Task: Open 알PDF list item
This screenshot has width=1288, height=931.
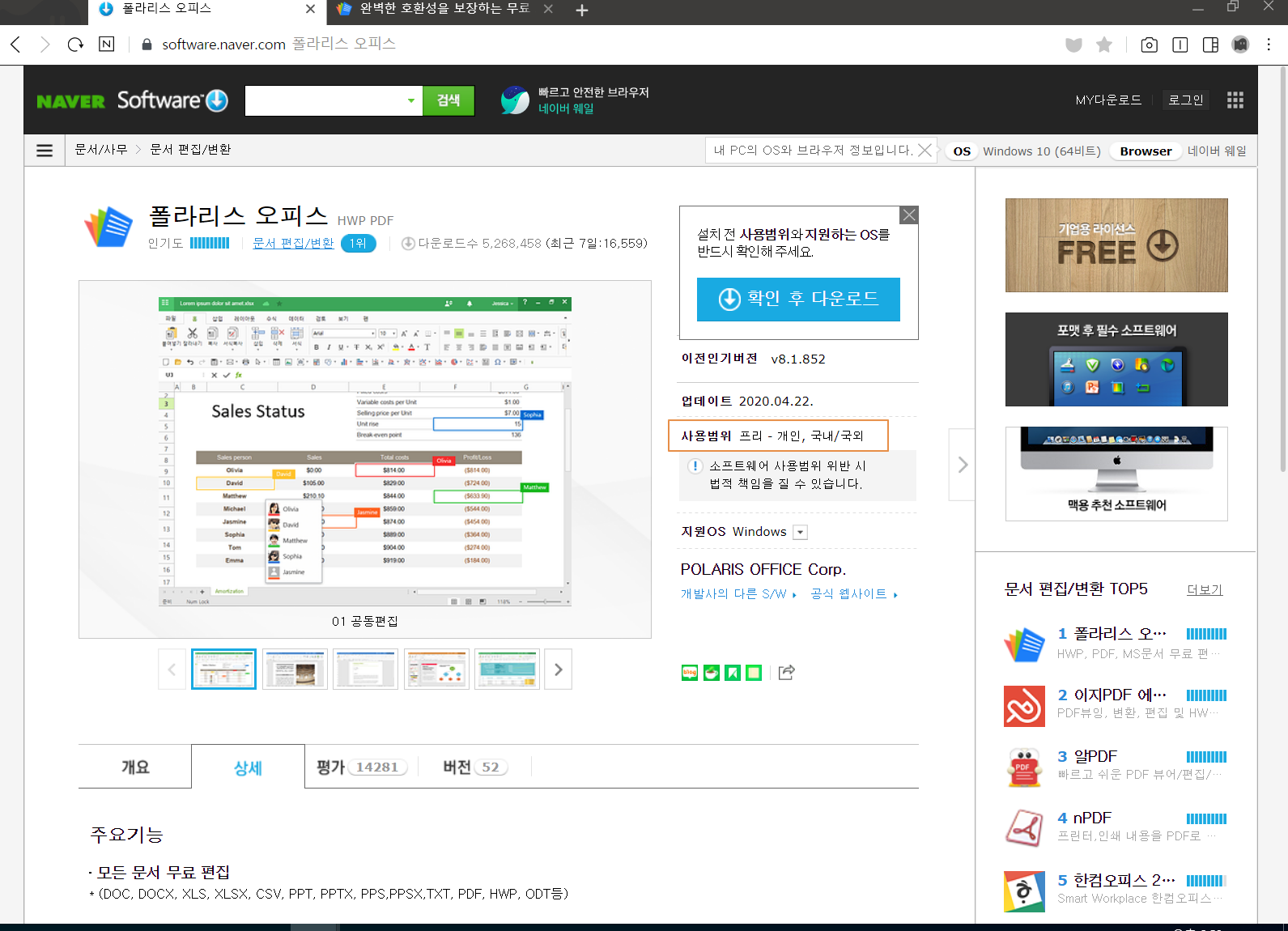Action: [x=1114, y=766]
